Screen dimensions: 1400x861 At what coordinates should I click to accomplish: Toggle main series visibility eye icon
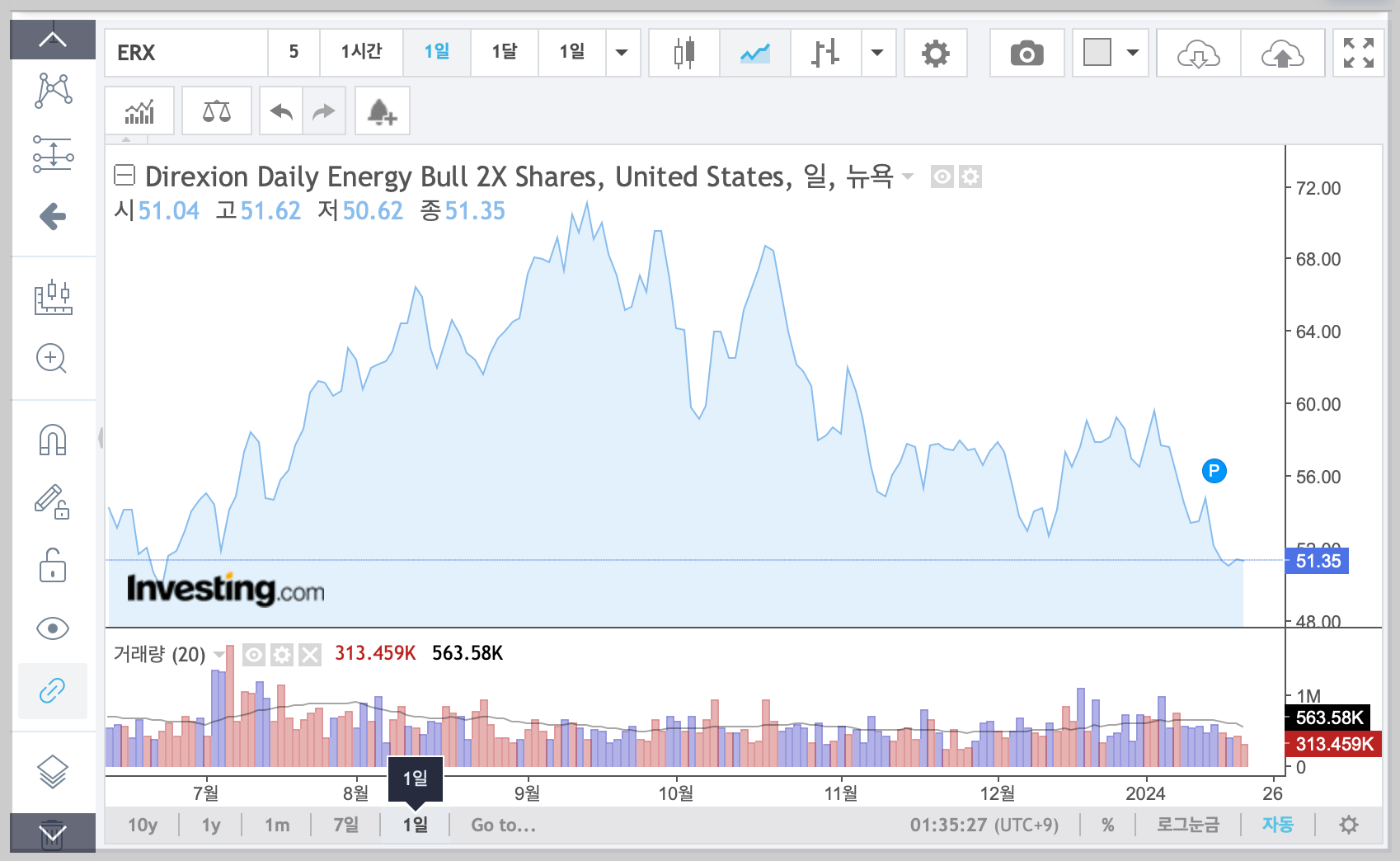click(942, 176)
